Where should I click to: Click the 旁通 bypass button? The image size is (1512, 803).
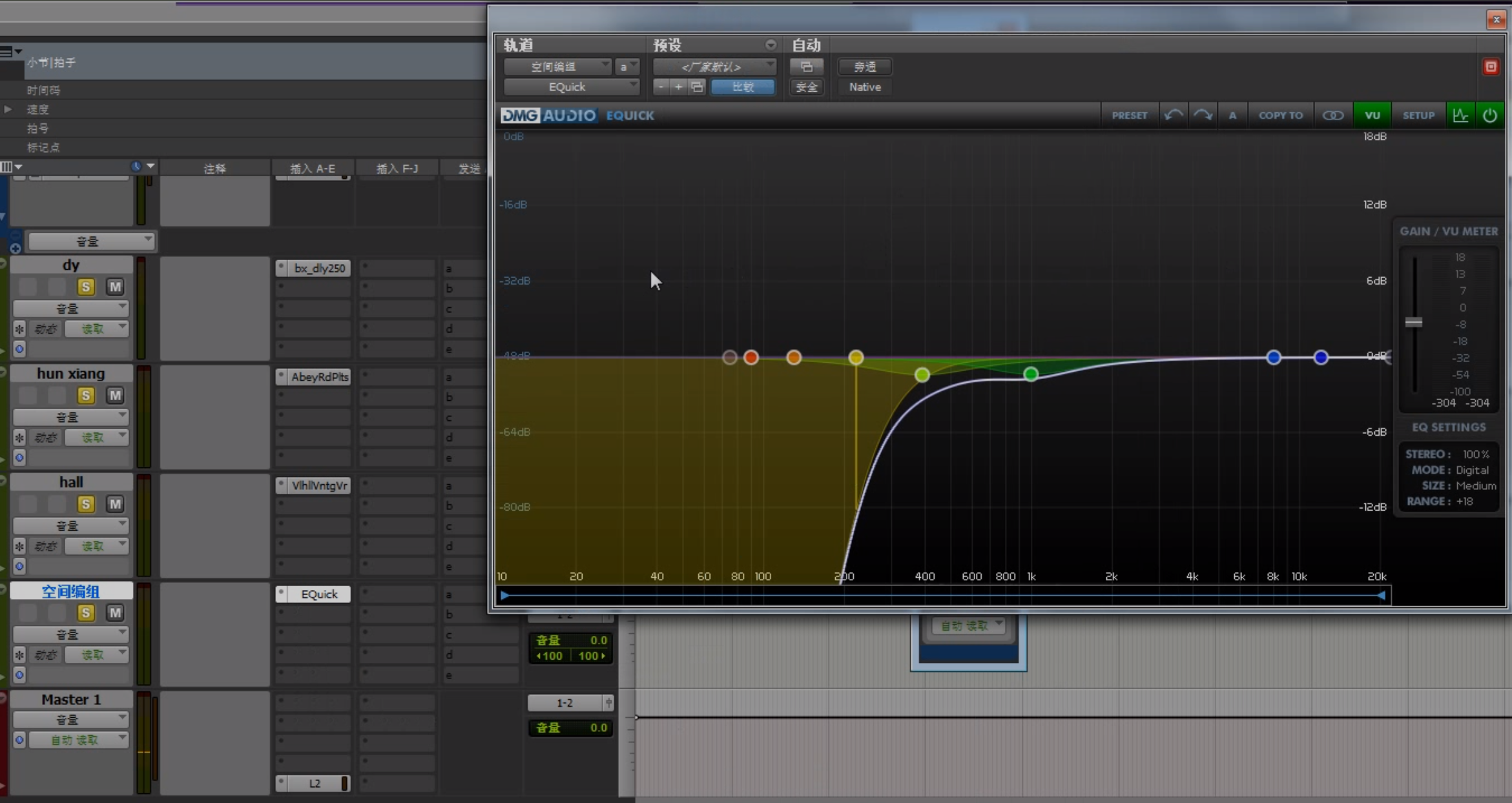(x=864, y=66)
